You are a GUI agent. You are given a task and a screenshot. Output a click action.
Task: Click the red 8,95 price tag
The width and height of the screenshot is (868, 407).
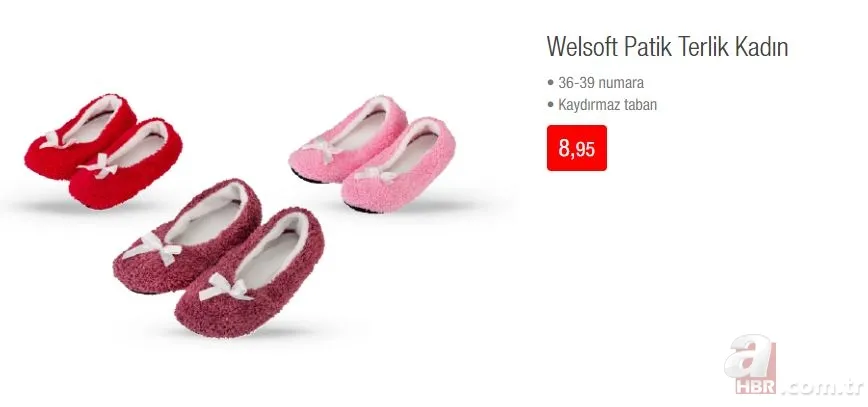point(576,148)
